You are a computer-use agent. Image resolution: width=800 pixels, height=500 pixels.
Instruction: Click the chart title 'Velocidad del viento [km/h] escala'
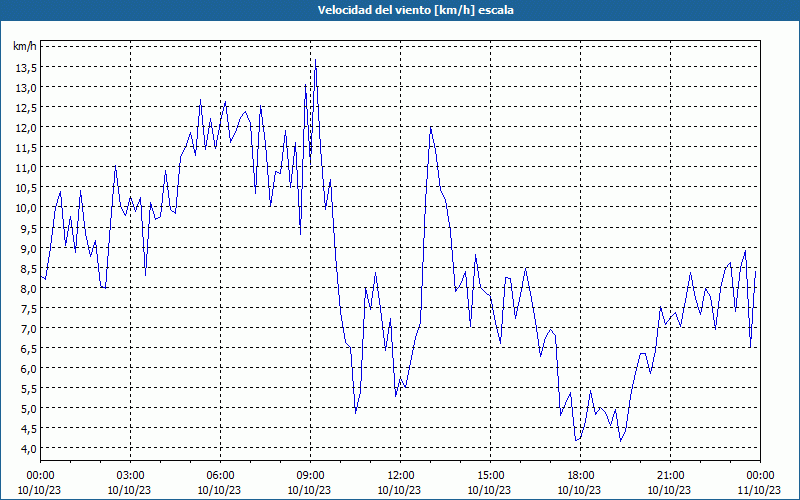tap(415, 10)
